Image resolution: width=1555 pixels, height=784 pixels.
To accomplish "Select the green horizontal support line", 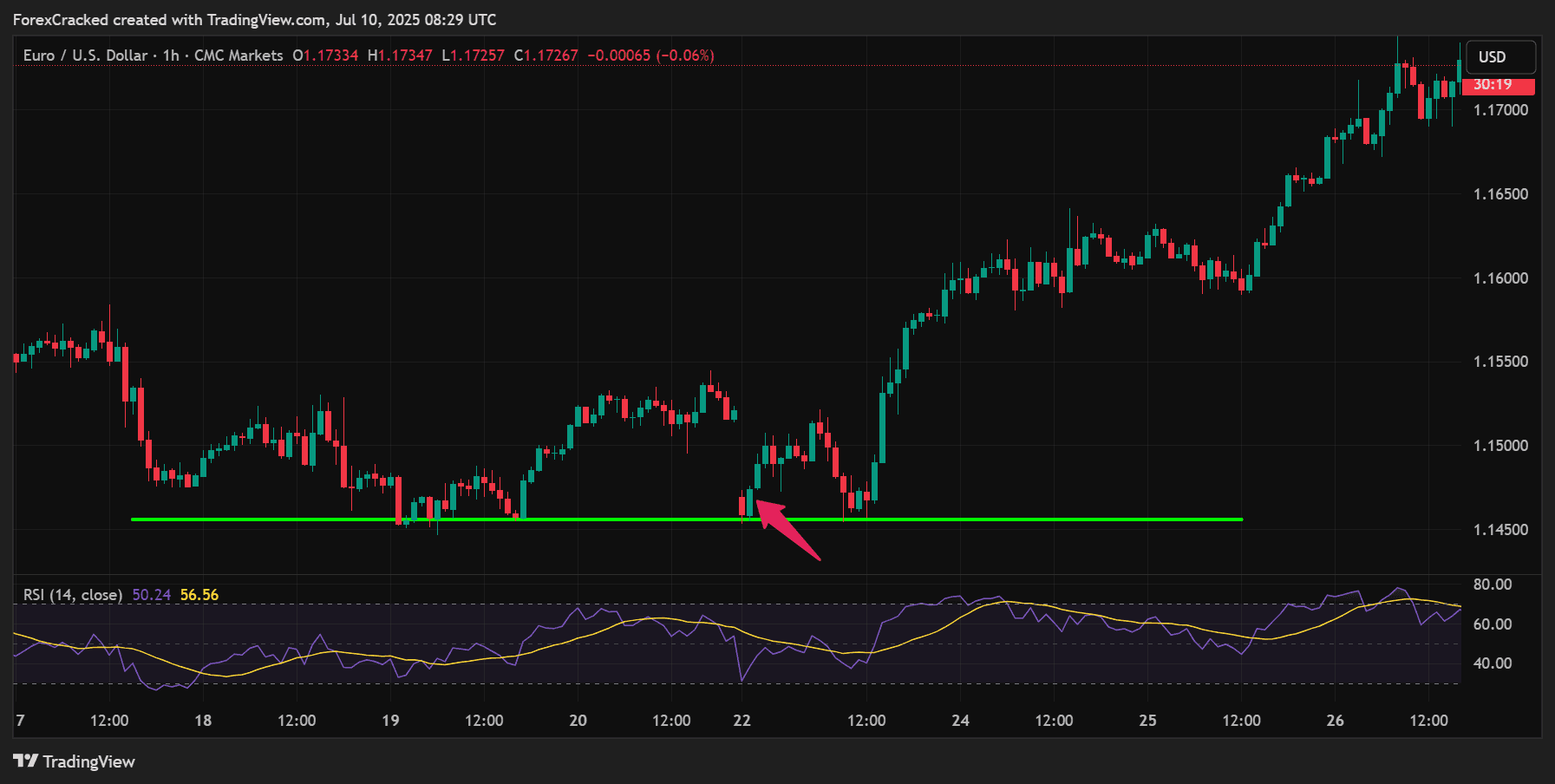I will [x=607, y=519].
